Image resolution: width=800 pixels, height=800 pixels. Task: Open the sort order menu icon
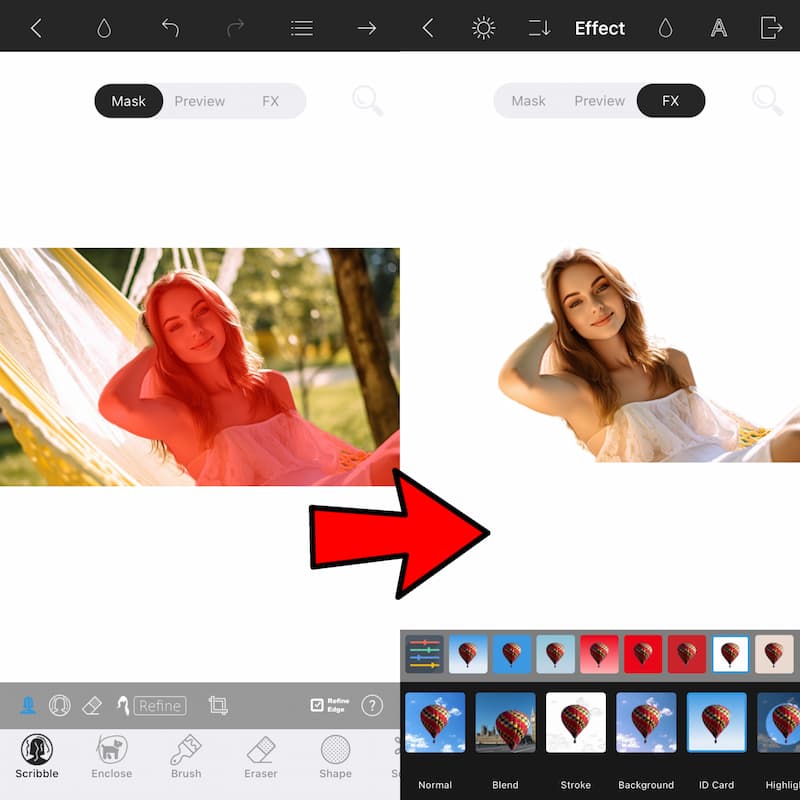pyautogui.click(x=539, y=28)
